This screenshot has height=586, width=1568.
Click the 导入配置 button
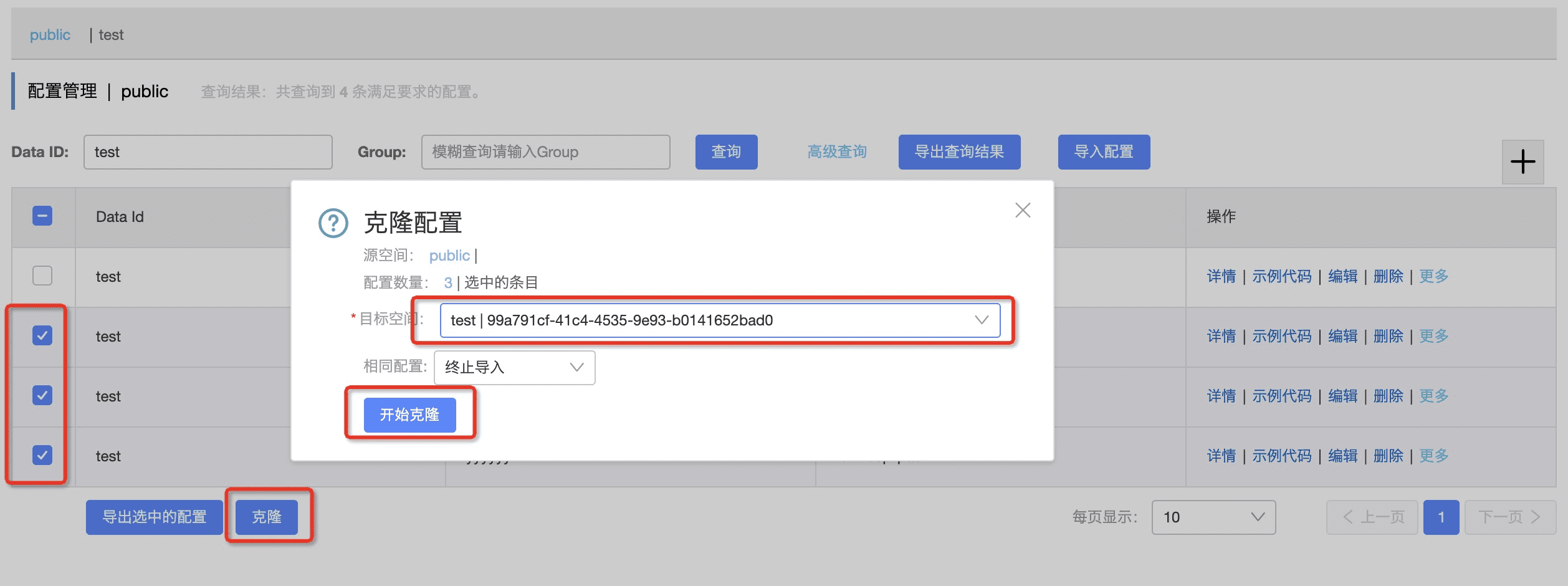click(1104, 151)
